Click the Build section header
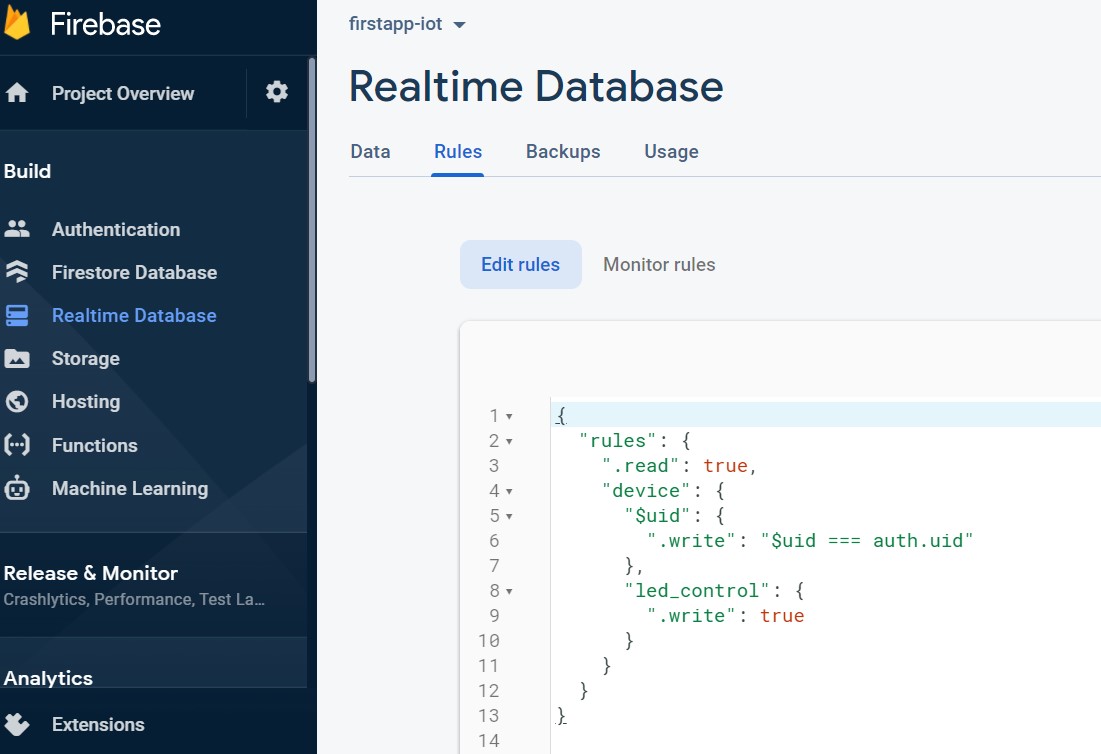Screen dimensions: 1101x754 click(27, 171)
